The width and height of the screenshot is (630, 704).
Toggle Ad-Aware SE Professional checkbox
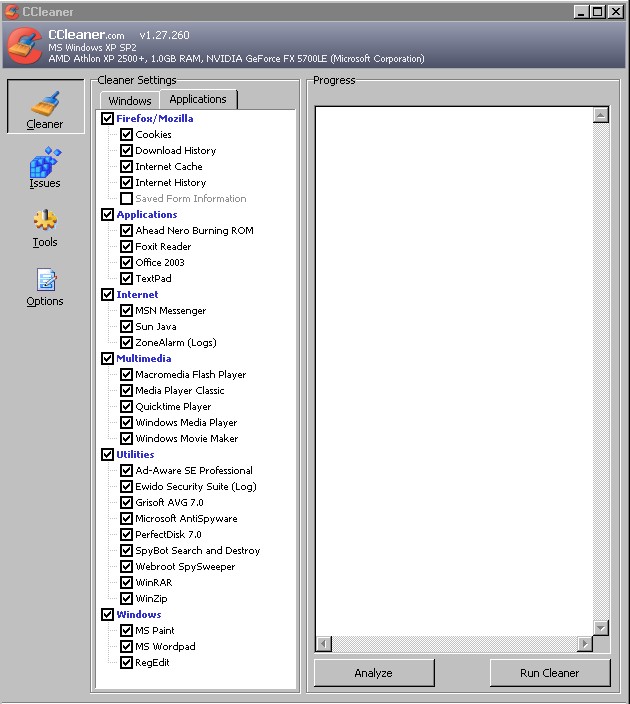point(126,471)
